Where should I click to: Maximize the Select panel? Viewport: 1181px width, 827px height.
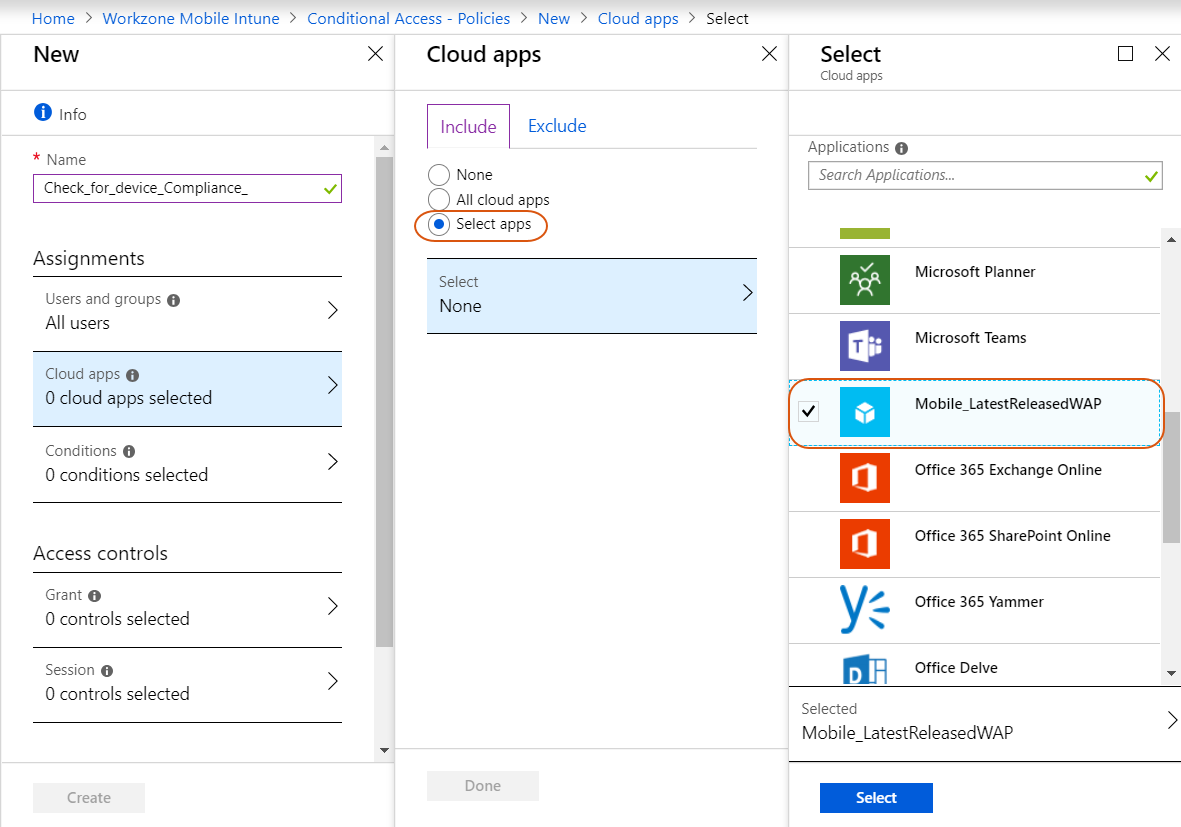coord(1125,53)
